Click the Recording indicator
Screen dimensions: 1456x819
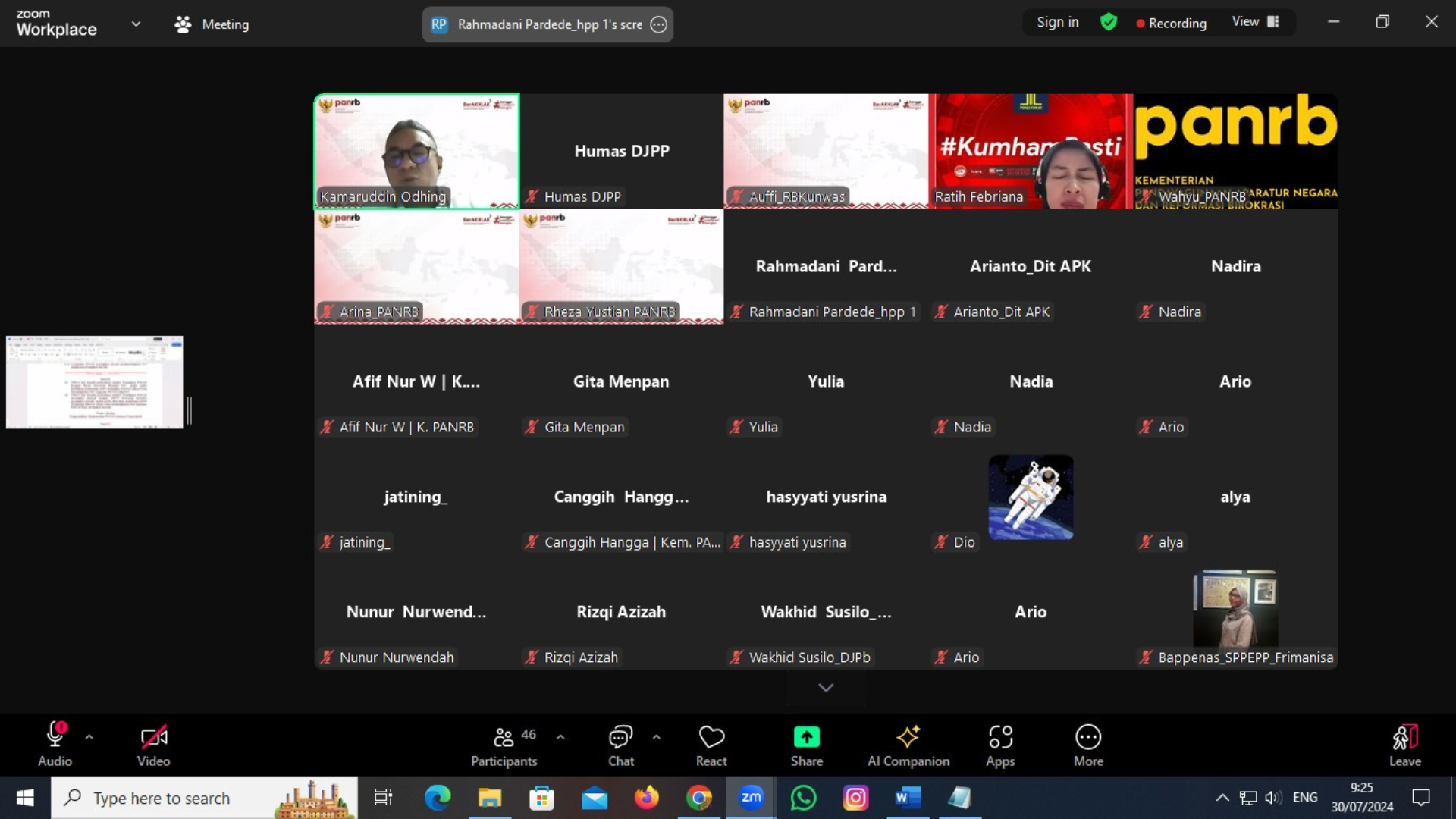(x=1172, y=23)
